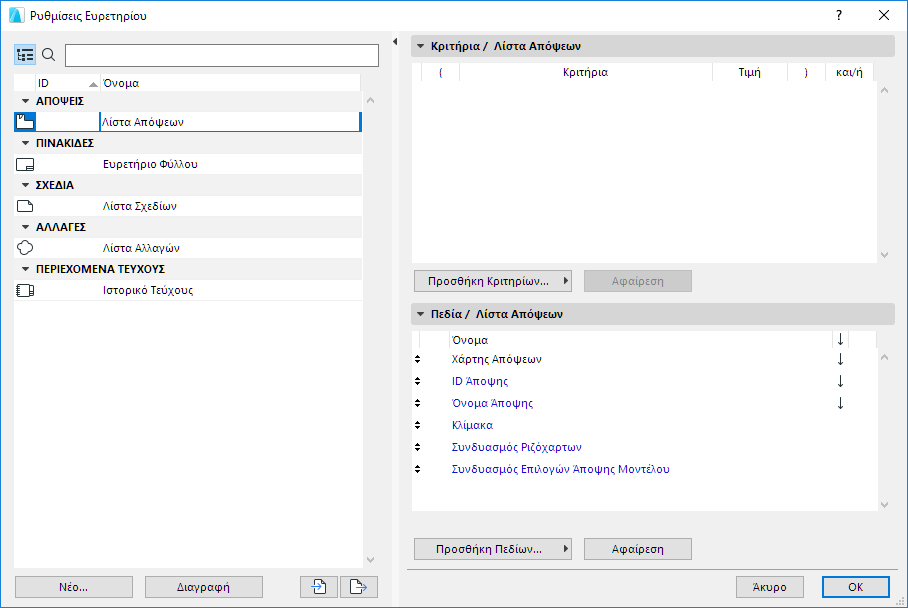Image resolution: width=908 pixels, height=608 pixels.
Task: Click scroll-up arrow of fields list
Action: click(x=884, y=357)
